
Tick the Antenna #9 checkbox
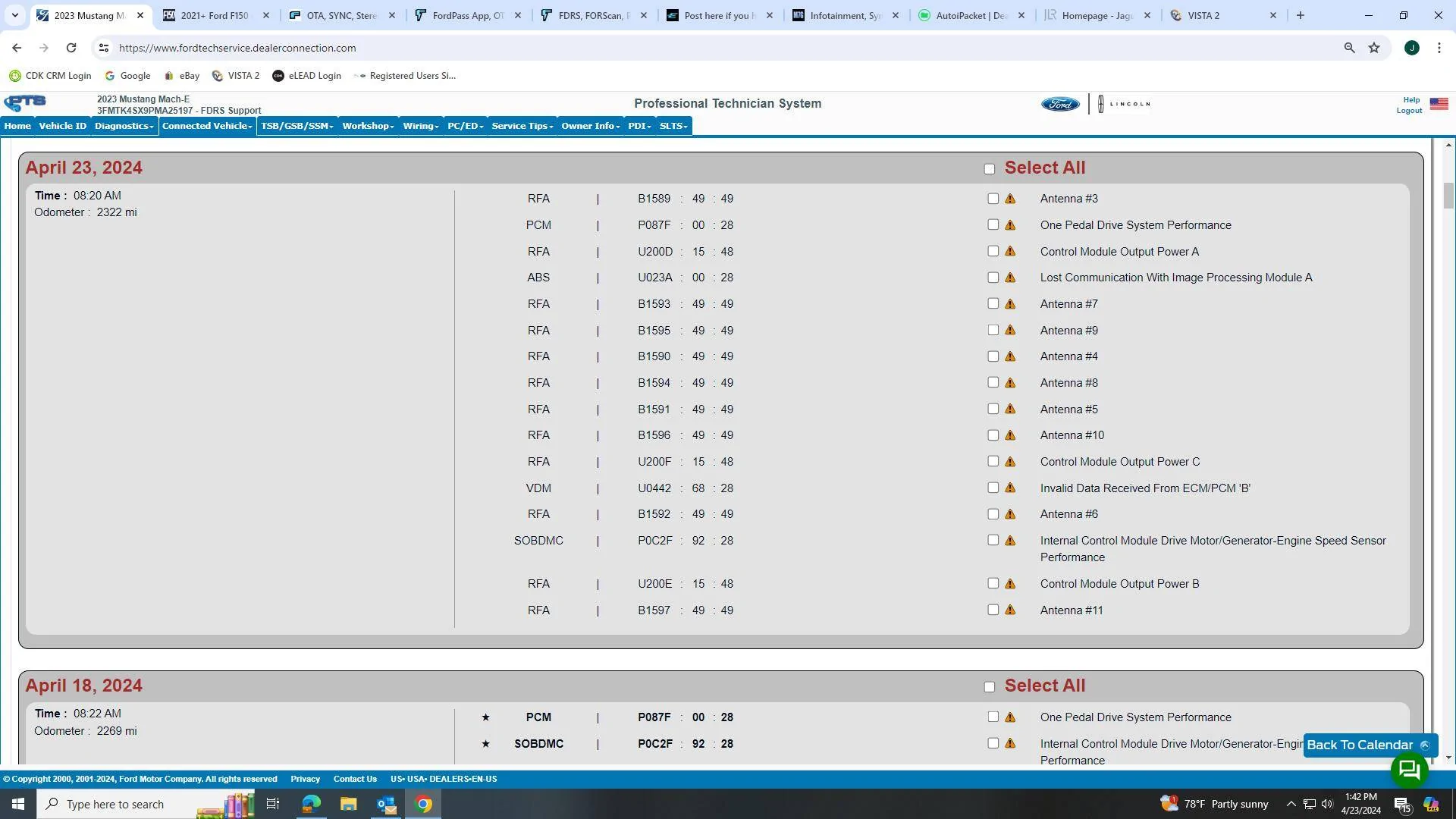(x=993, y=330)
